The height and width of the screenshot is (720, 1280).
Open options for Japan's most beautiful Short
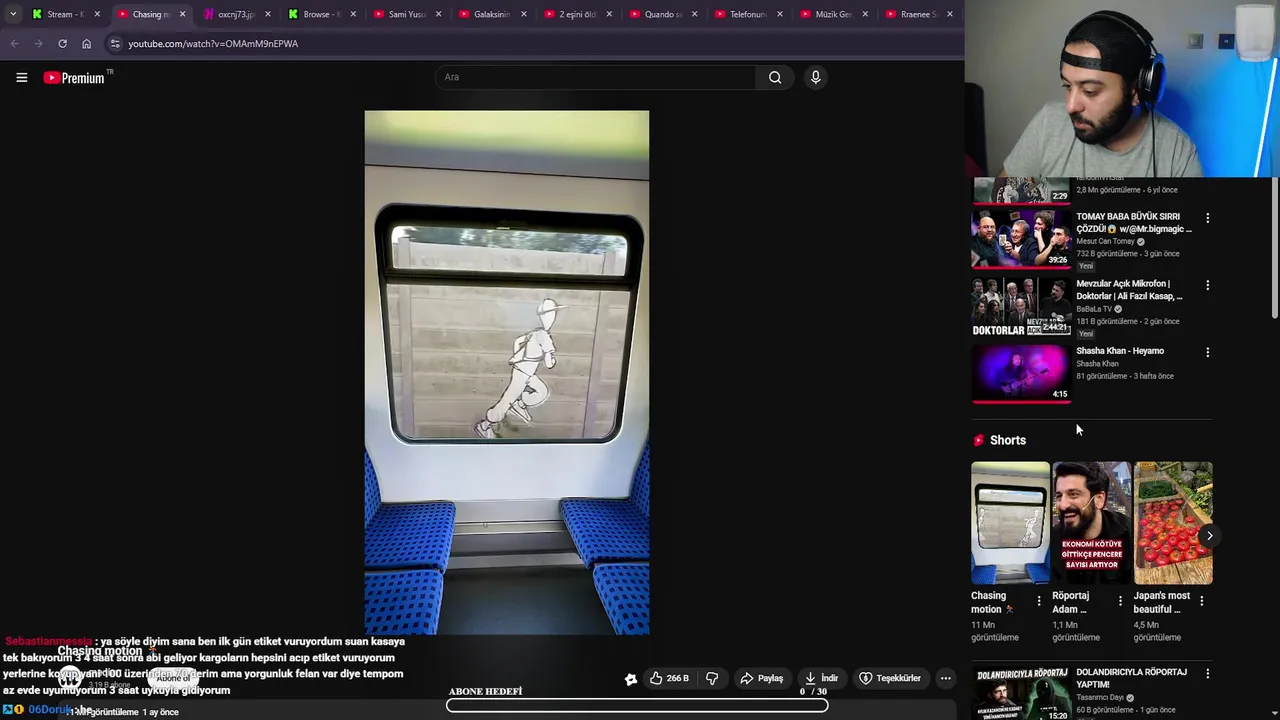point(1201,601)
